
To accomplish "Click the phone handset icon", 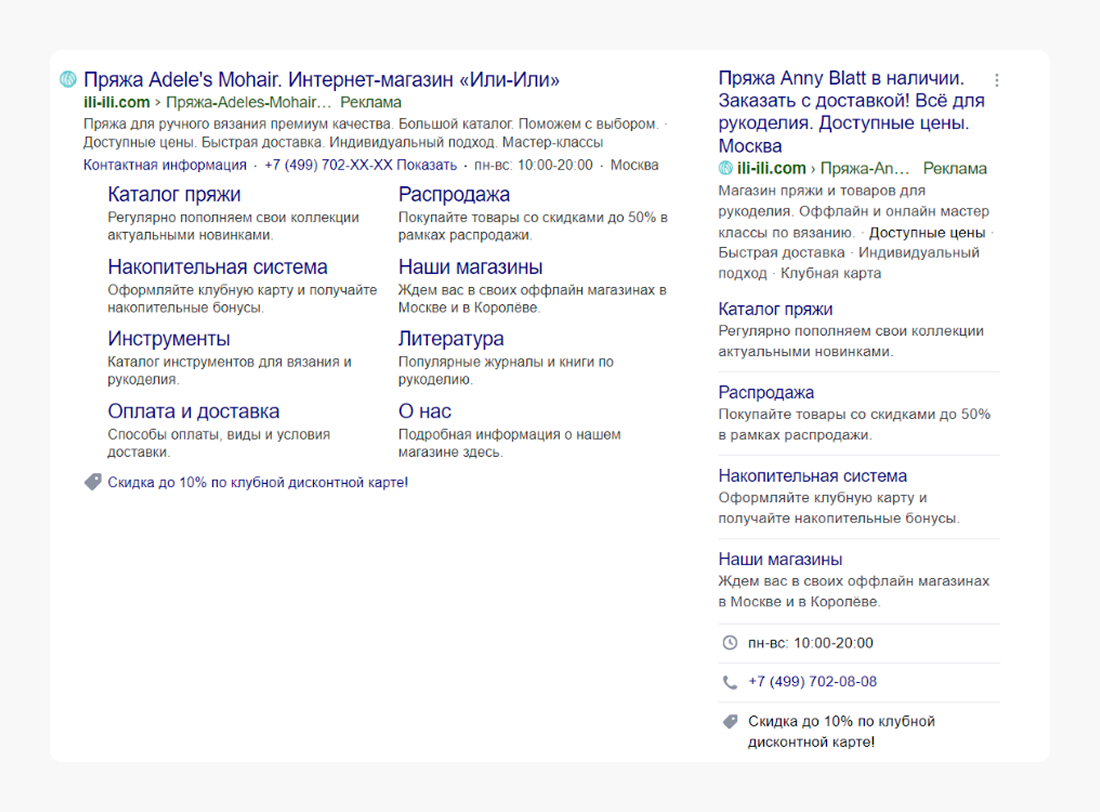I will point(730,683).
